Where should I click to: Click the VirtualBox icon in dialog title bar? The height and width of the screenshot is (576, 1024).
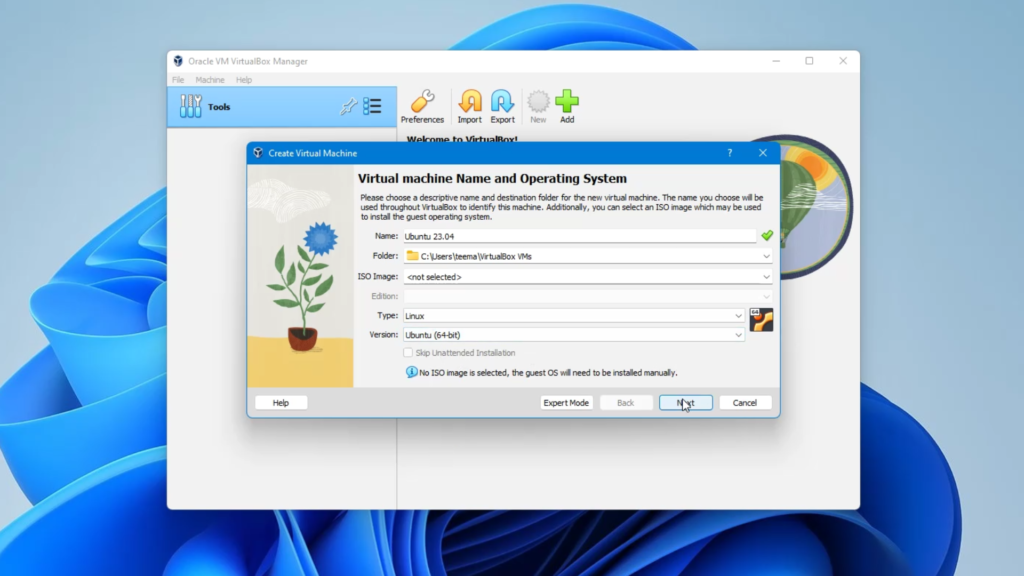(x=258, y=153)
